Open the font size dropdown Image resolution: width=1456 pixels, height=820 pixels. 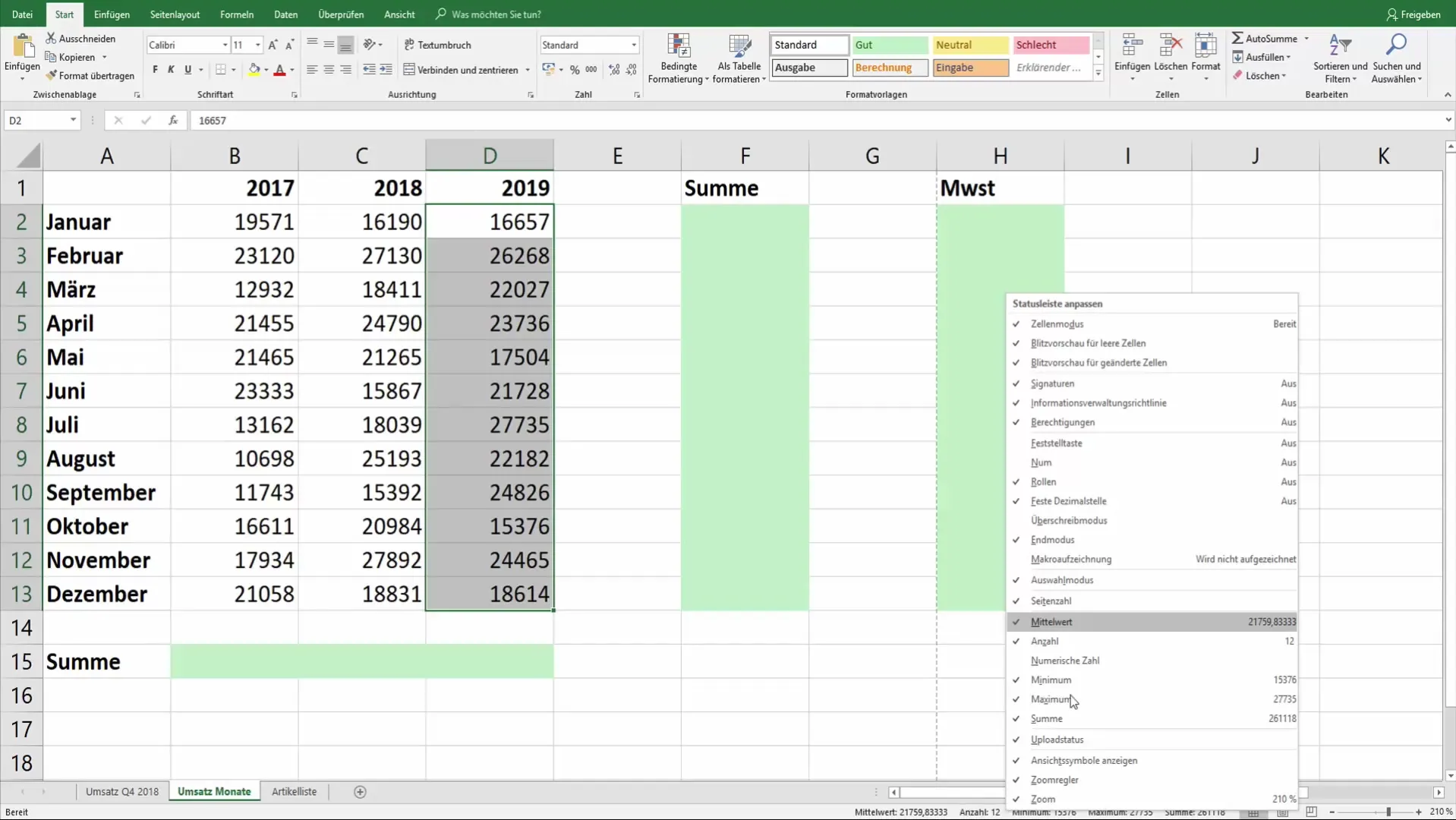pos(258,45)
